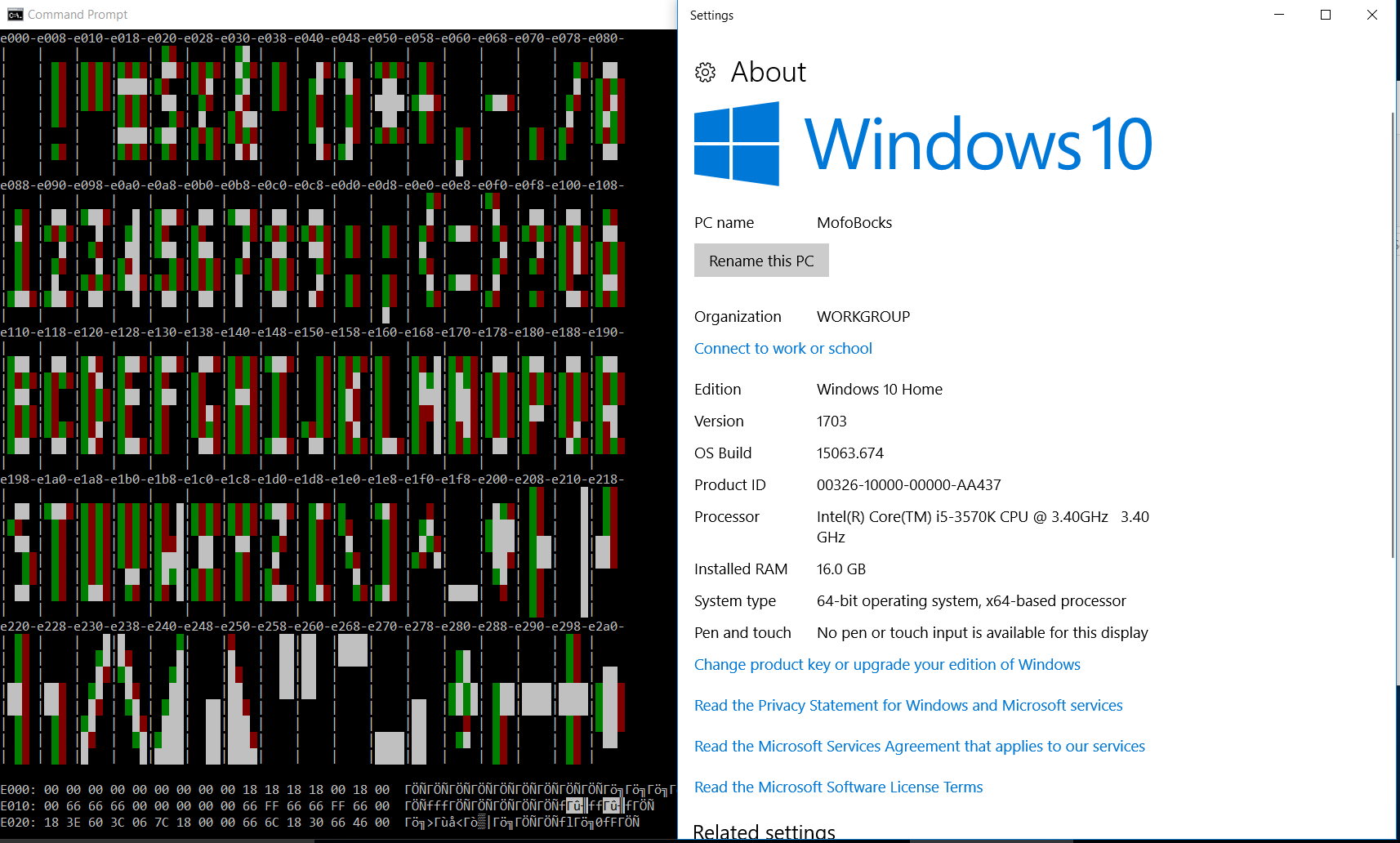Select the Installed RAM value 16.0 GB
The image size is (1400, 843).
tap(841, 569)
